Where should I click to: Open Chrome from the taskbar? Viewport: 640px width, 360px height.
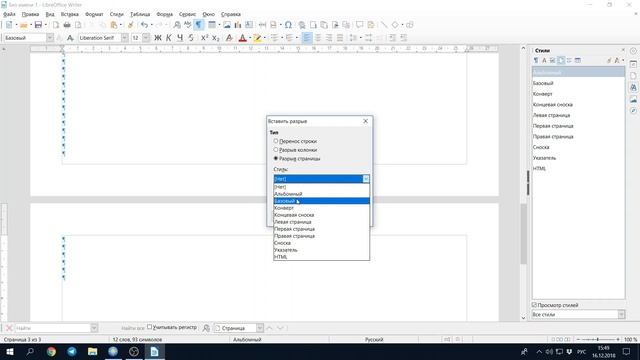pyautogui.click(x=51, y=351)
